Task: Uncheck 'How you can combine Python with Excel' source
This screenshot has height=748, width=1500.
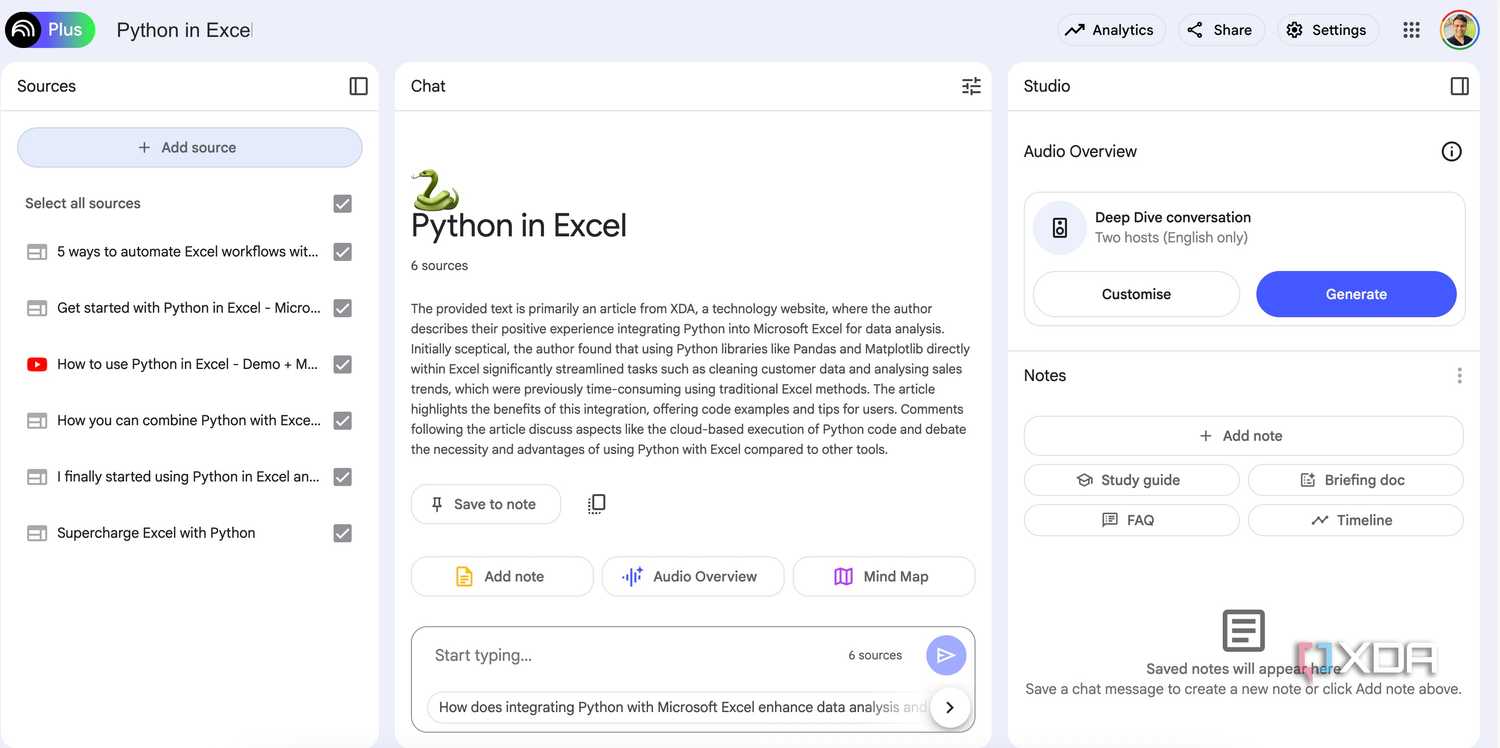Action: 342,421
